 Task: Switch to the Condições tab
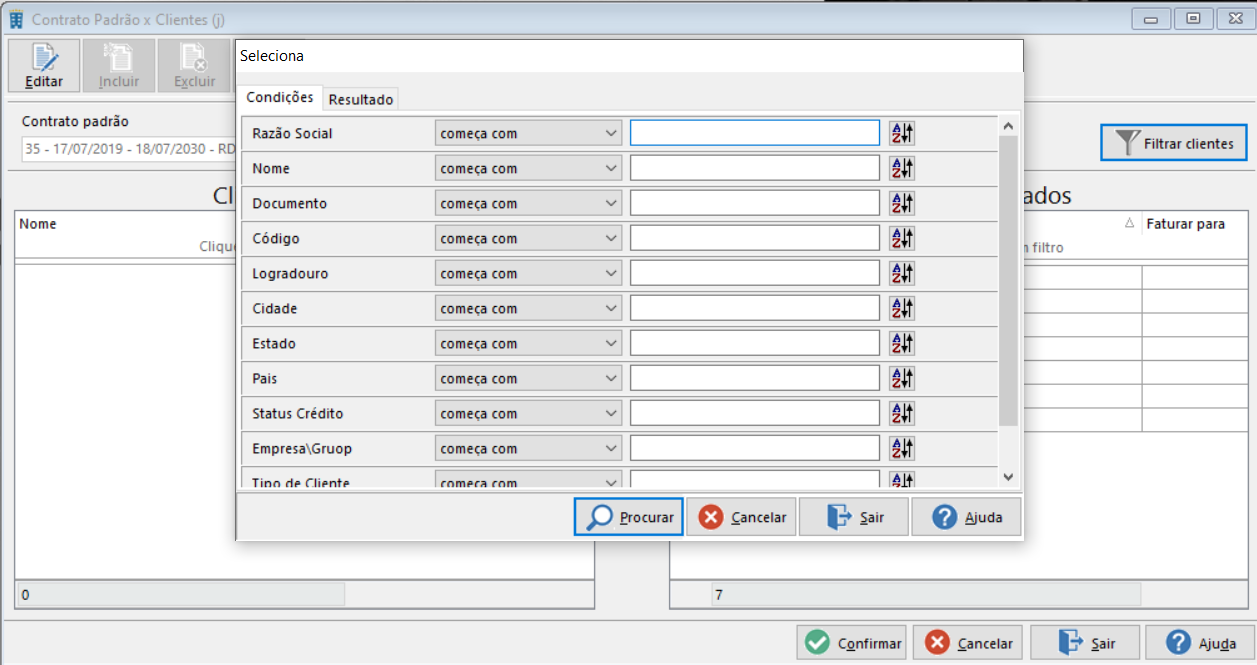coord(280,98)
